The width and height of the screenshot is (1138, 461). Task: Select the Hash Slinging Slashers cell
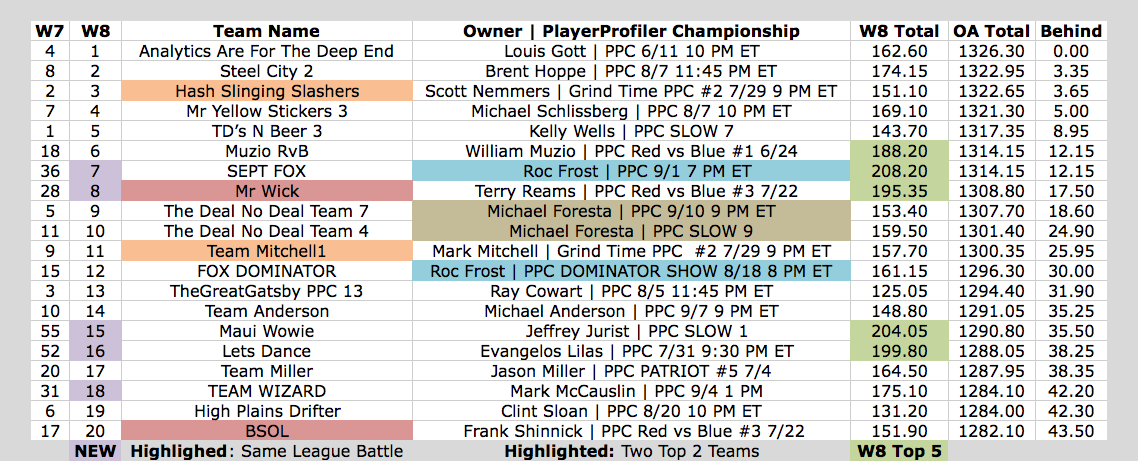click(x=266, y=91)
